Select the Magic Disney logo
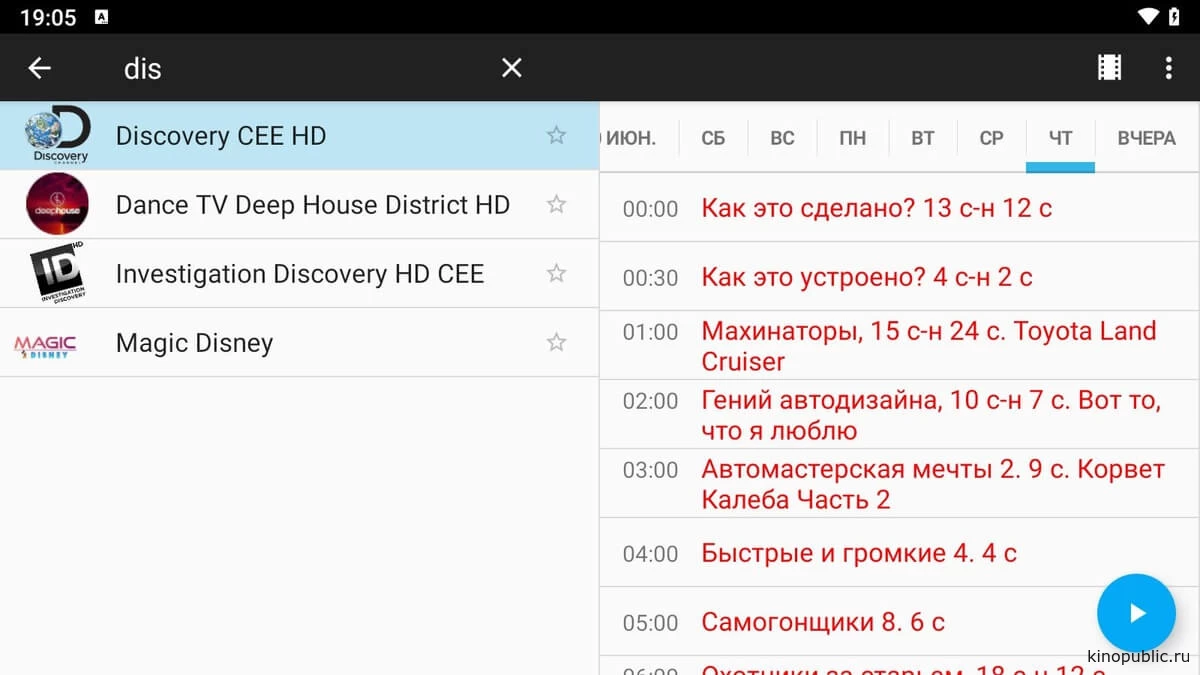This screenshot has width=1200, height=675. (45, 346)
